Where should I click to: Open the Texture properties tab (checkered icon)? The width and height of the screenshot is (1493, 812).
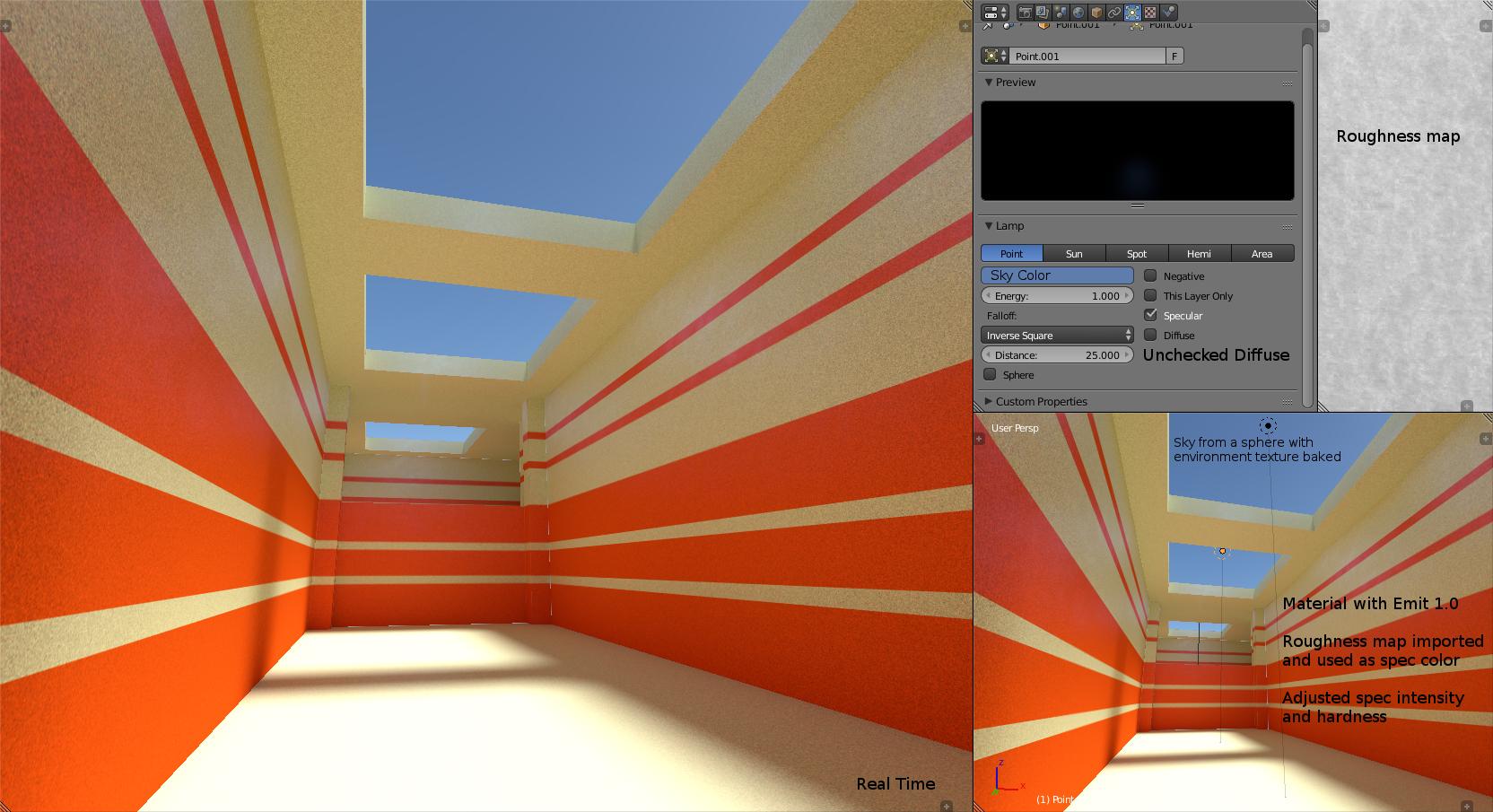tap(1150, 13)
